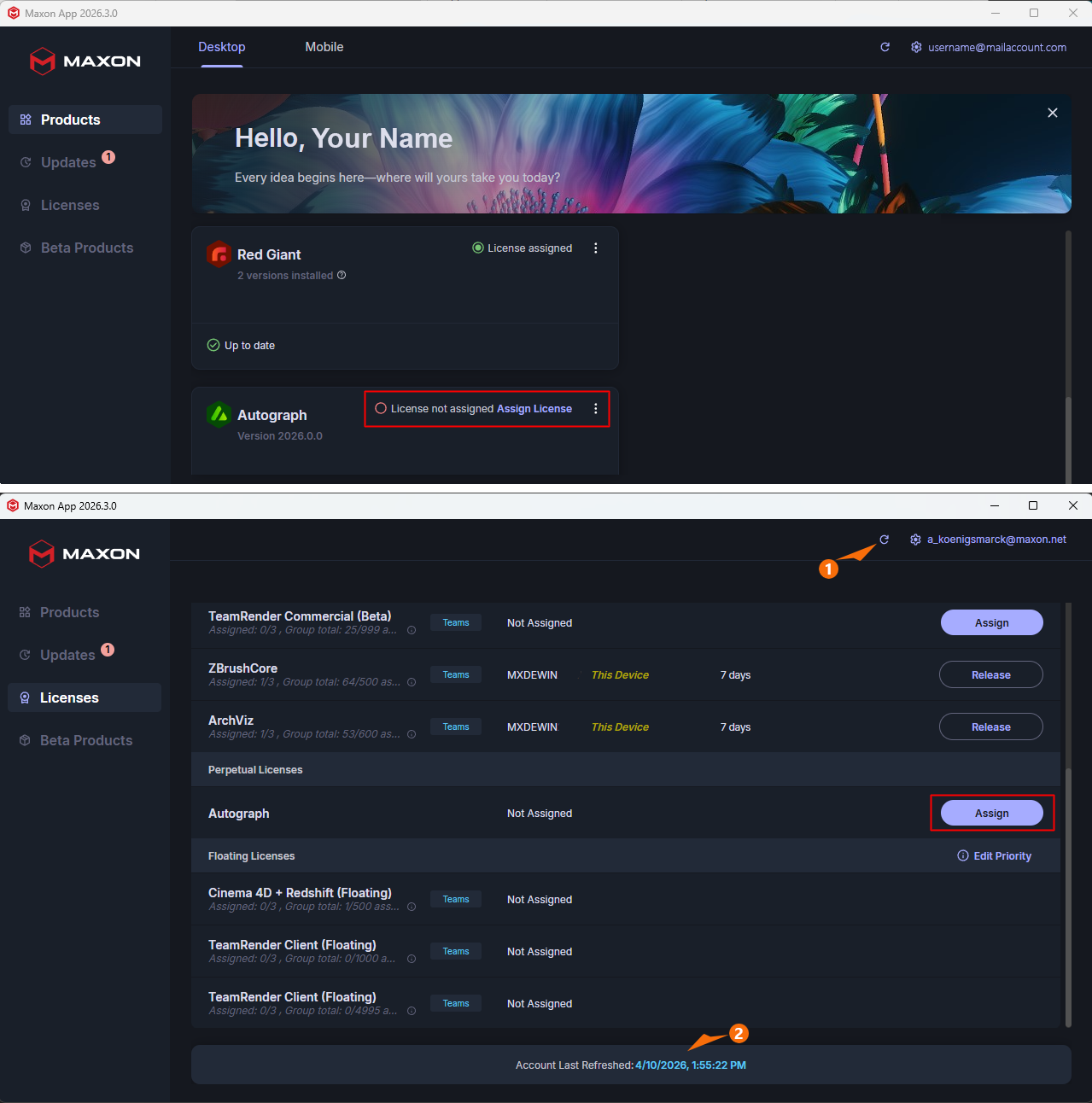This screenshot has width=1092, height=1103.
Task: Click Autograph Version 2026.0.0 text
Action: pyautogui.click(x=280, y=435)
